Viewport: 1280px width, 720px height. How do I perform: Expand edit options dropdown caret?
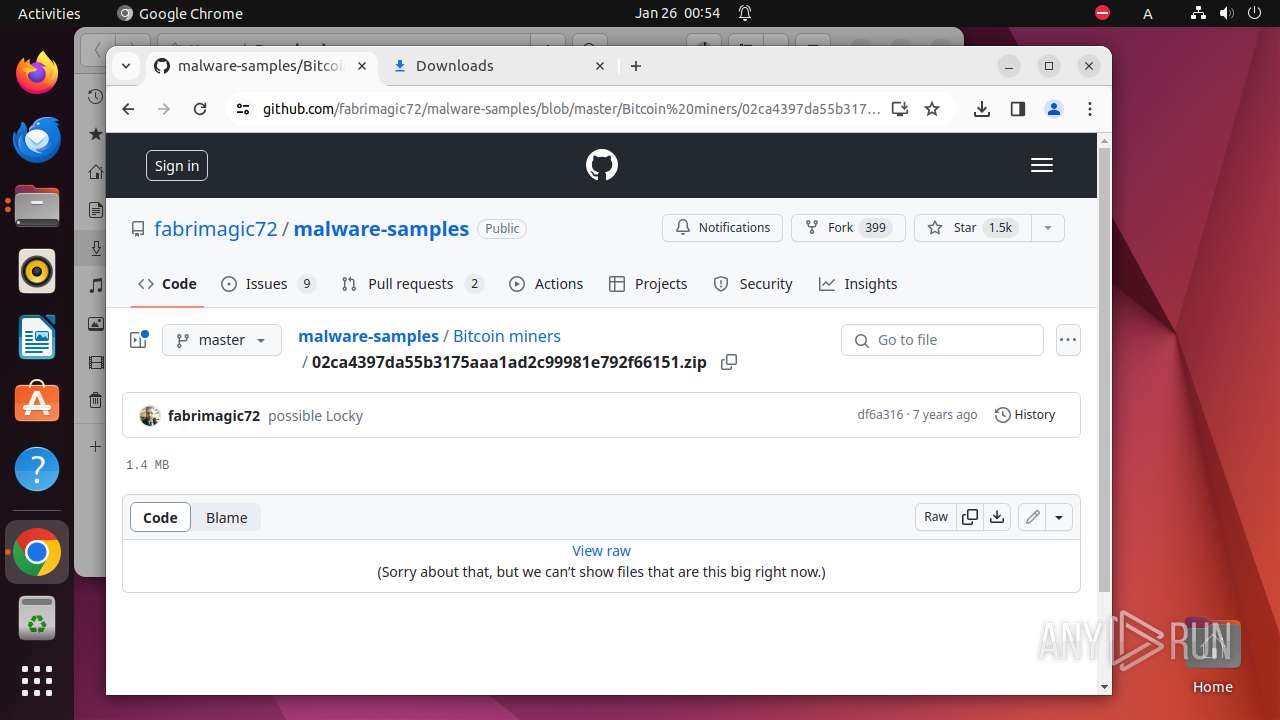[1059, 517]
